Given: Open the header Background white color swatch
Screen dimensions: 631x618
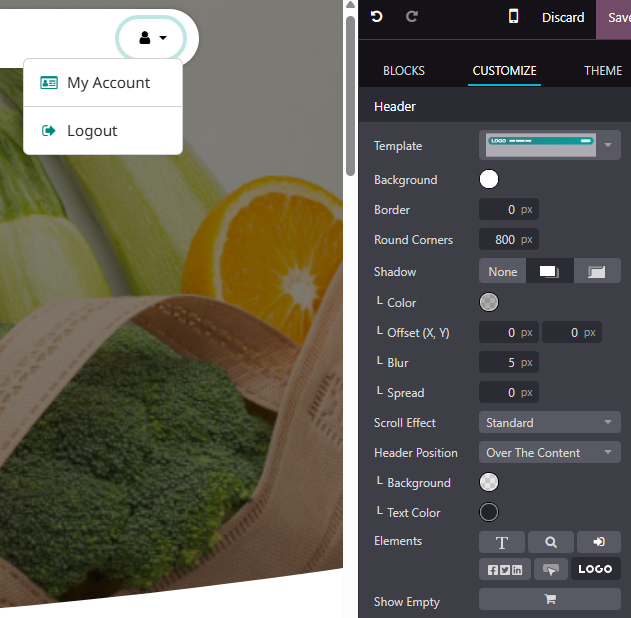Looking at the screenshot, I should pos(489,179).
